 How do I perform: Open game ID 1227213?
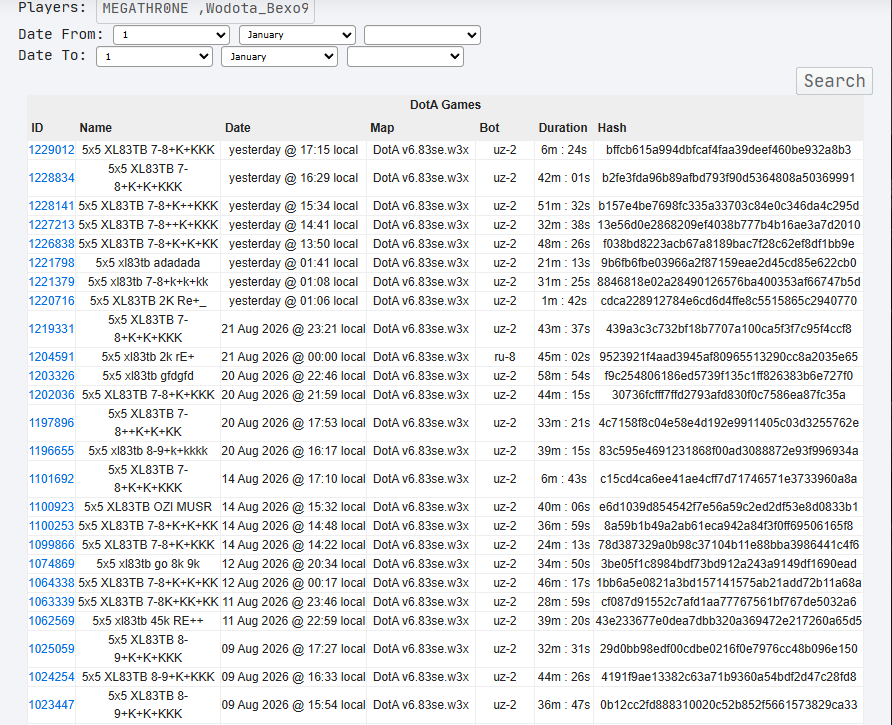pos(51,225)
